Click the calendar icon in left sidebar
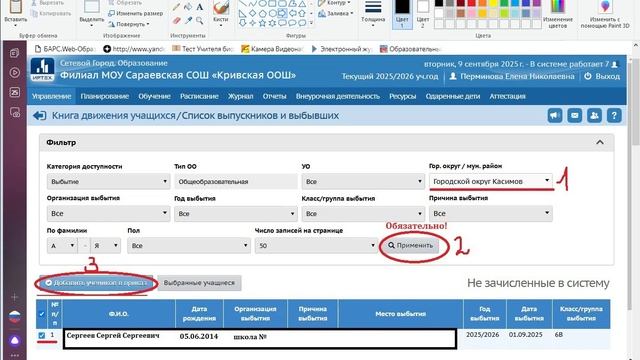640x360 pixels. (x=15, y=92)
